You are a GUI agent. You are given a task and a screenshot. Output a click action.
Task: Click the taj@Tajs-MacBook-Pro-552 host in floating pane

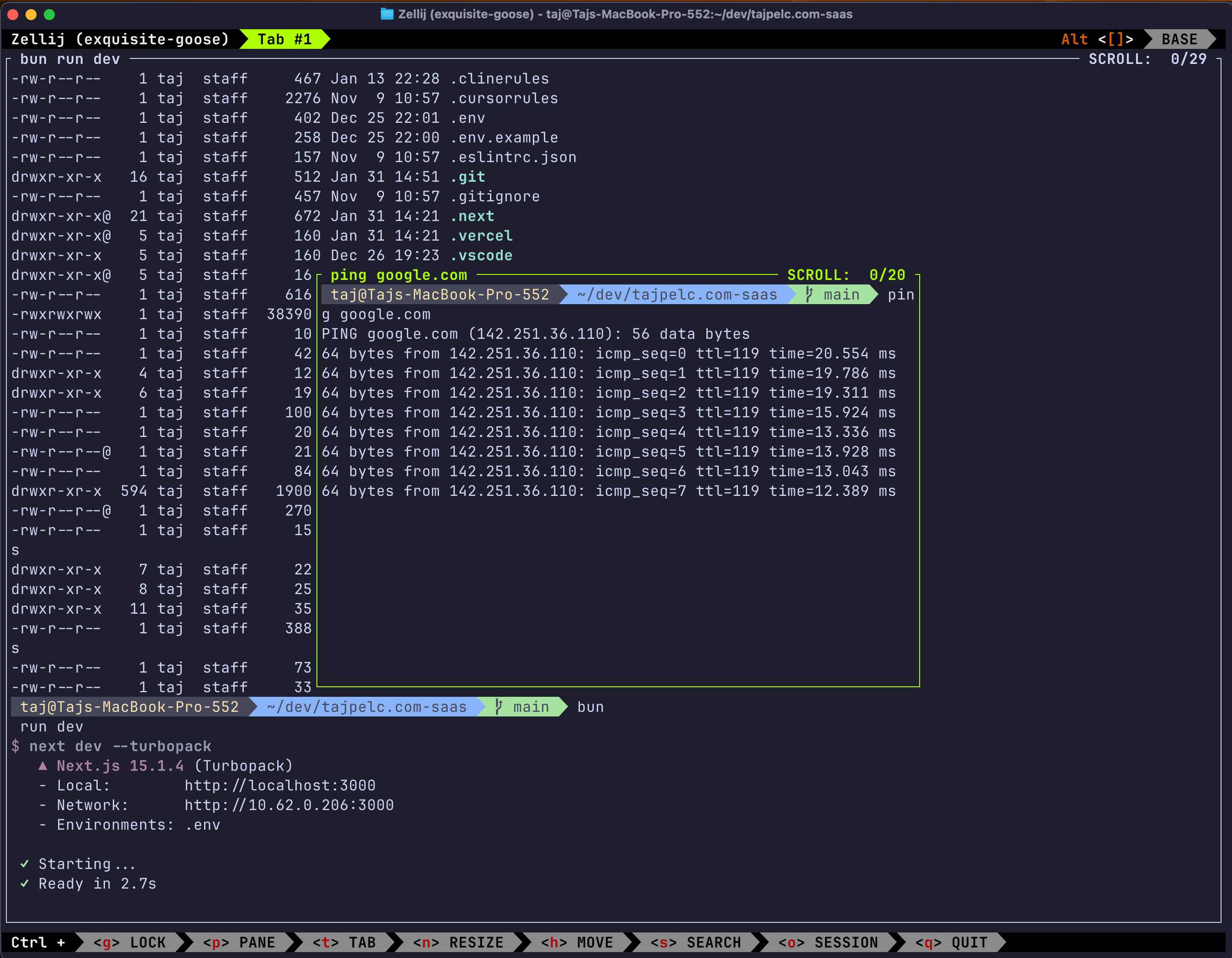440,295
